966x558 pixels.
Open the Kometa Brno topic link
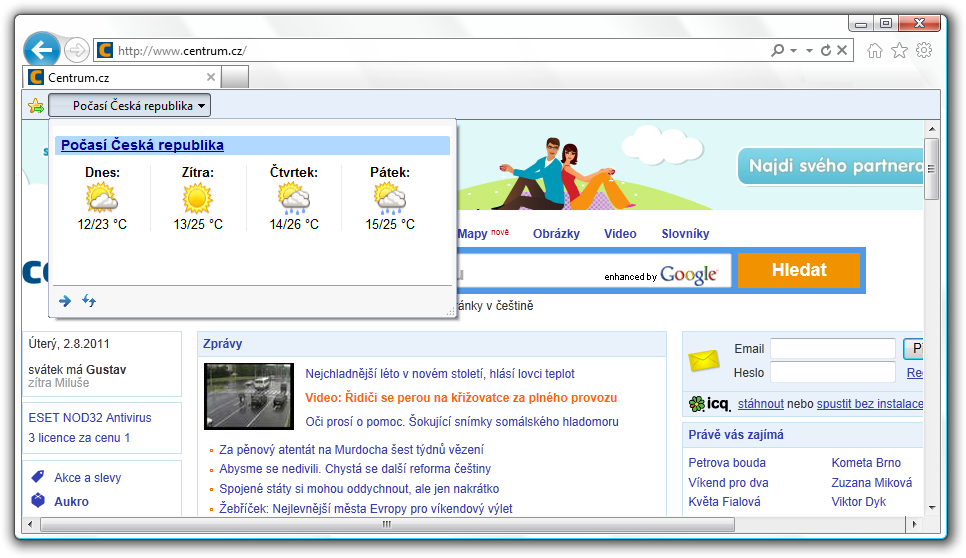(x=866, y=463)
